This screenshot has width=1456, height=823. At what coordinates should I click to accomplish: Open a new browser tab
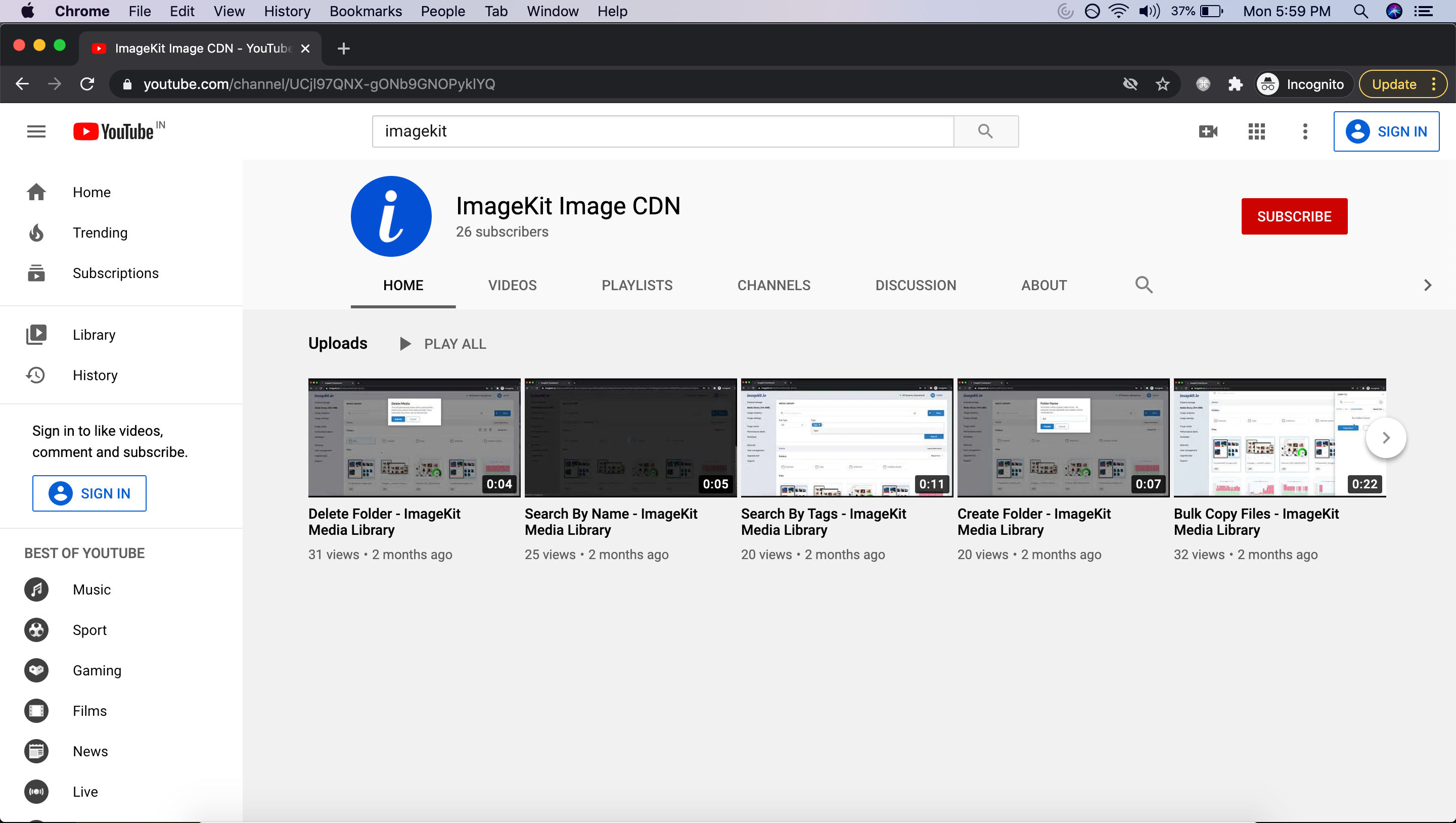[x=343, y=49]
